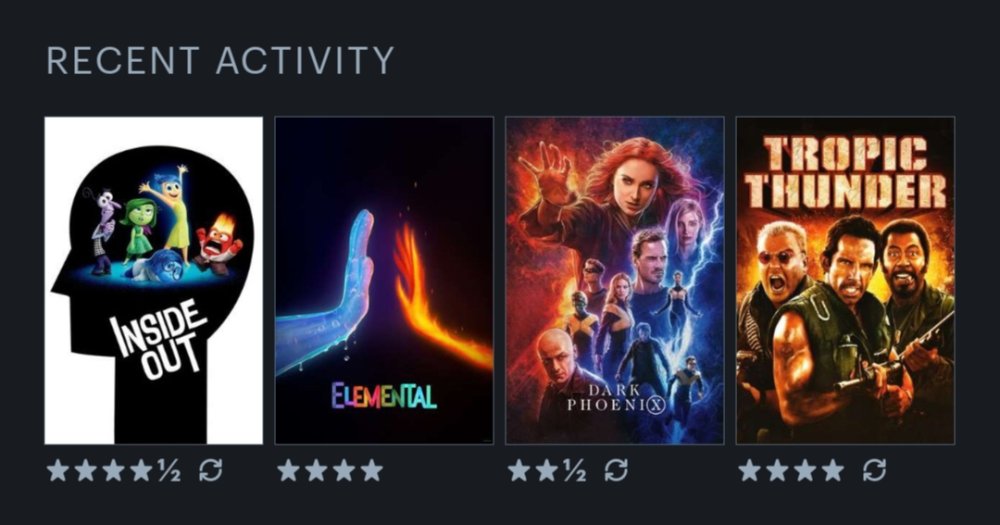Image resolution: width=1000 pixels, height=525 pixels.
Task: Click the rewatch icon under Inside Out
Action: 210,471
